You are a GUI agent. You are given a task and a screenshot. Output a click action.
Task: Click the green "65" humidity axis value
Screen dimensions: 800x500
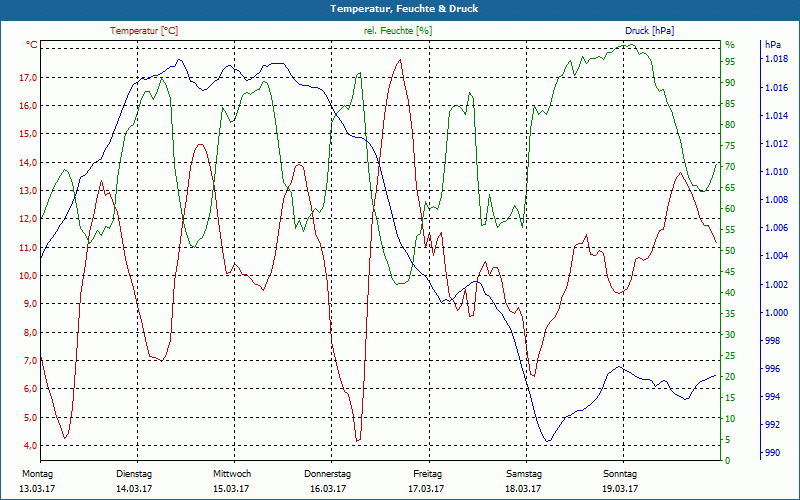pyautogui.click(x=730, y=188)
